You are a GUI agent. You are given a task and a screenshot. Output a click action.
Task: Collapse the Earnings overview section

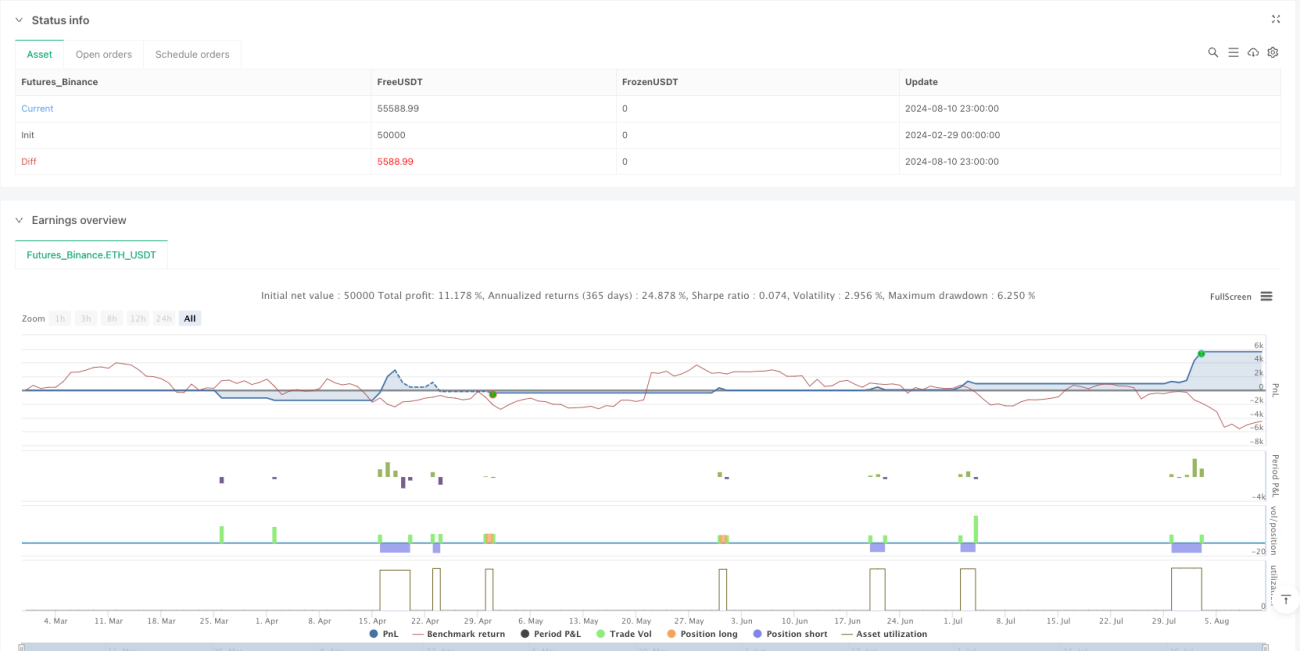(19, 220)
